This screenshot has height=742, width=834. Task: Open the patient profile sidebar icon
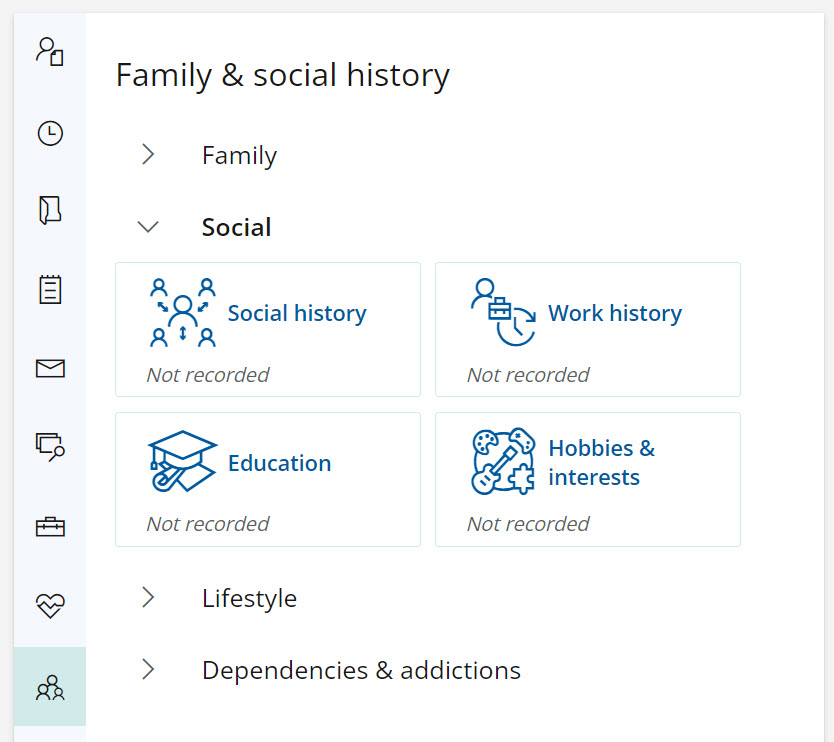[x=50, y=52]
